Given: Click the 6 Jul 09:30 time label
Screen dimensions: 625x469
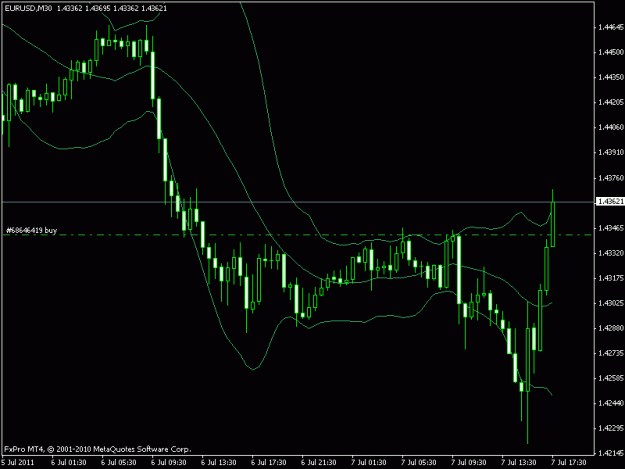Looking at the screenshot, I should click(169, 463).
